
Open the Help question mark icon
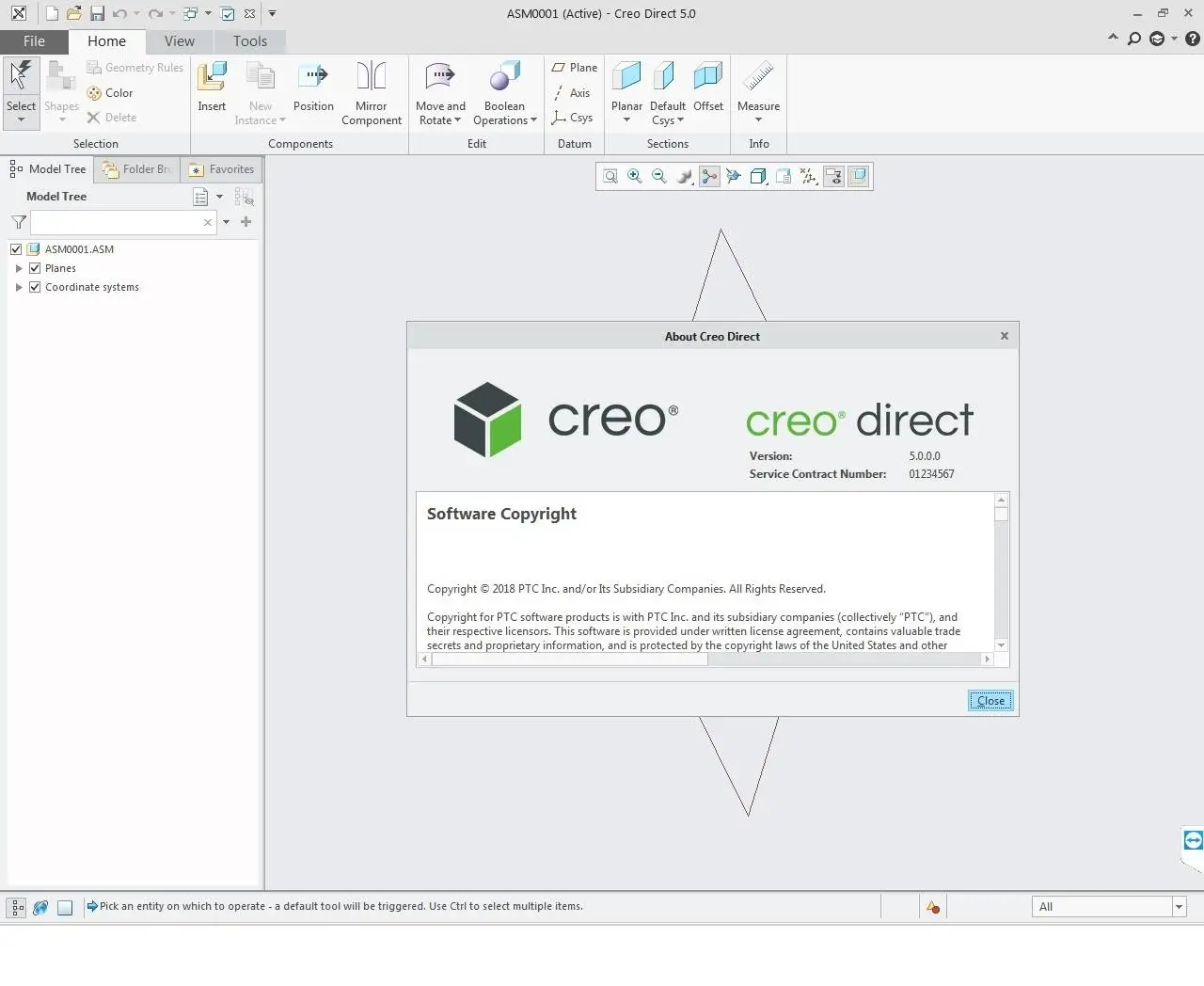[1193, 39]
